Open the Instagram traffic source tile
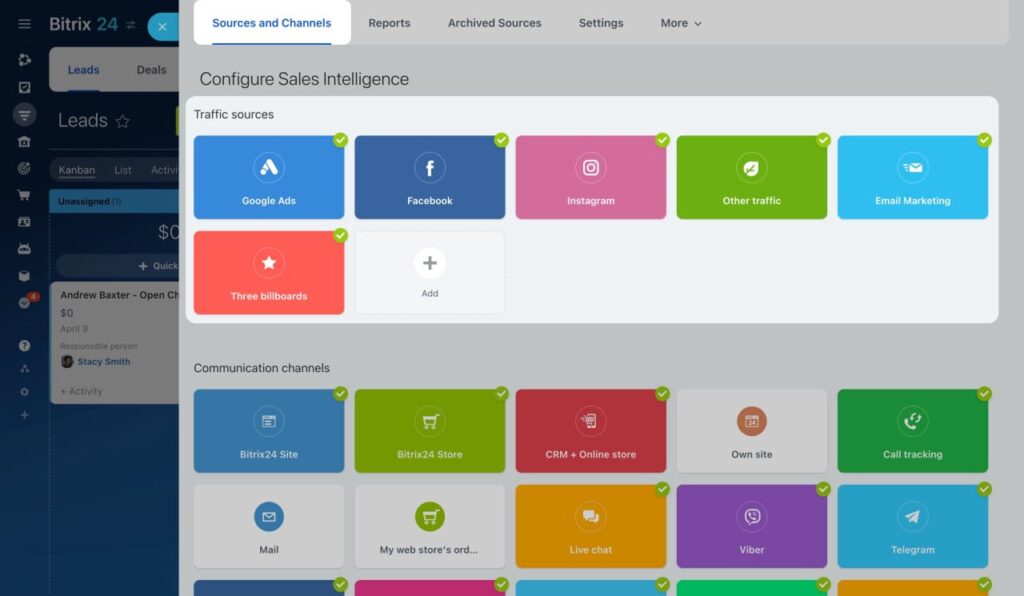Viewport: 1024px width, 596px height. point(590,169)
